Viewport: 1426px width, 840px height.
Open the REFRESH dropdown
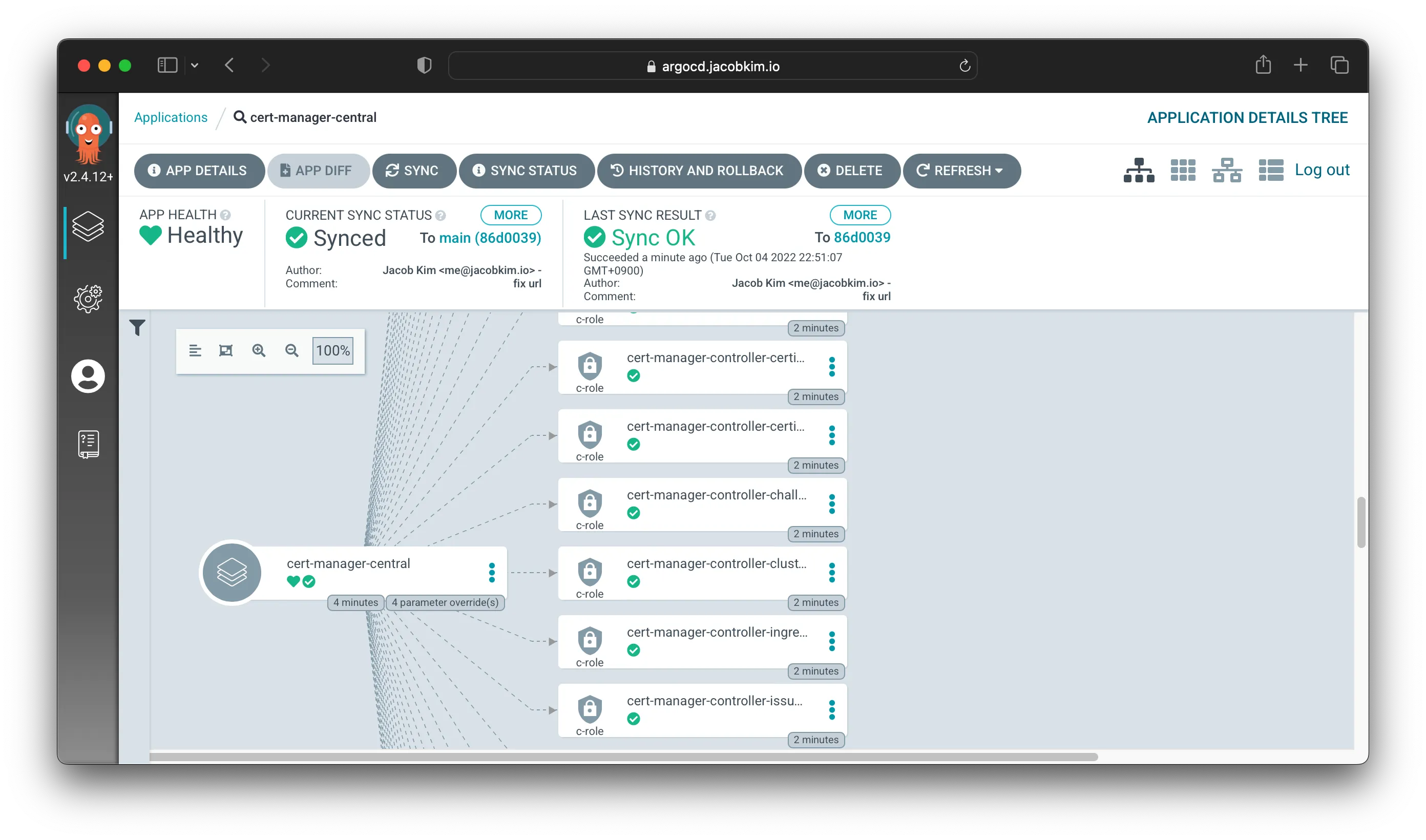click(961, 171)
